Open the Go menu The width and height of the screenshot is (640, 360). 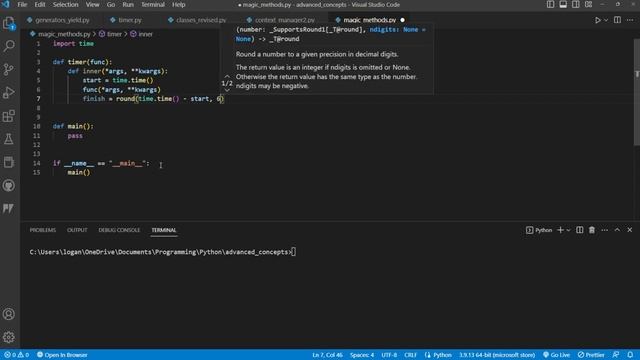pyautogui.click(x=111, y=4)
